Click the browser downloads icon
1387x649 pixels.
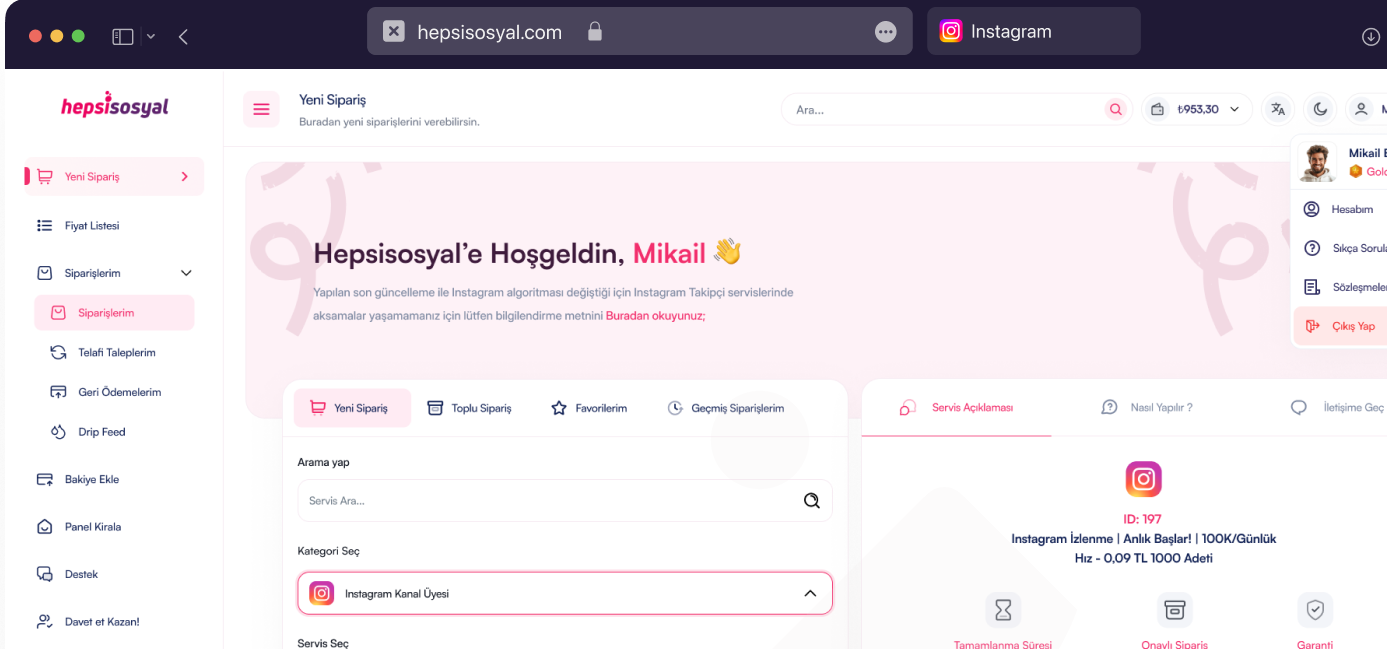(x=1370, y=37)
